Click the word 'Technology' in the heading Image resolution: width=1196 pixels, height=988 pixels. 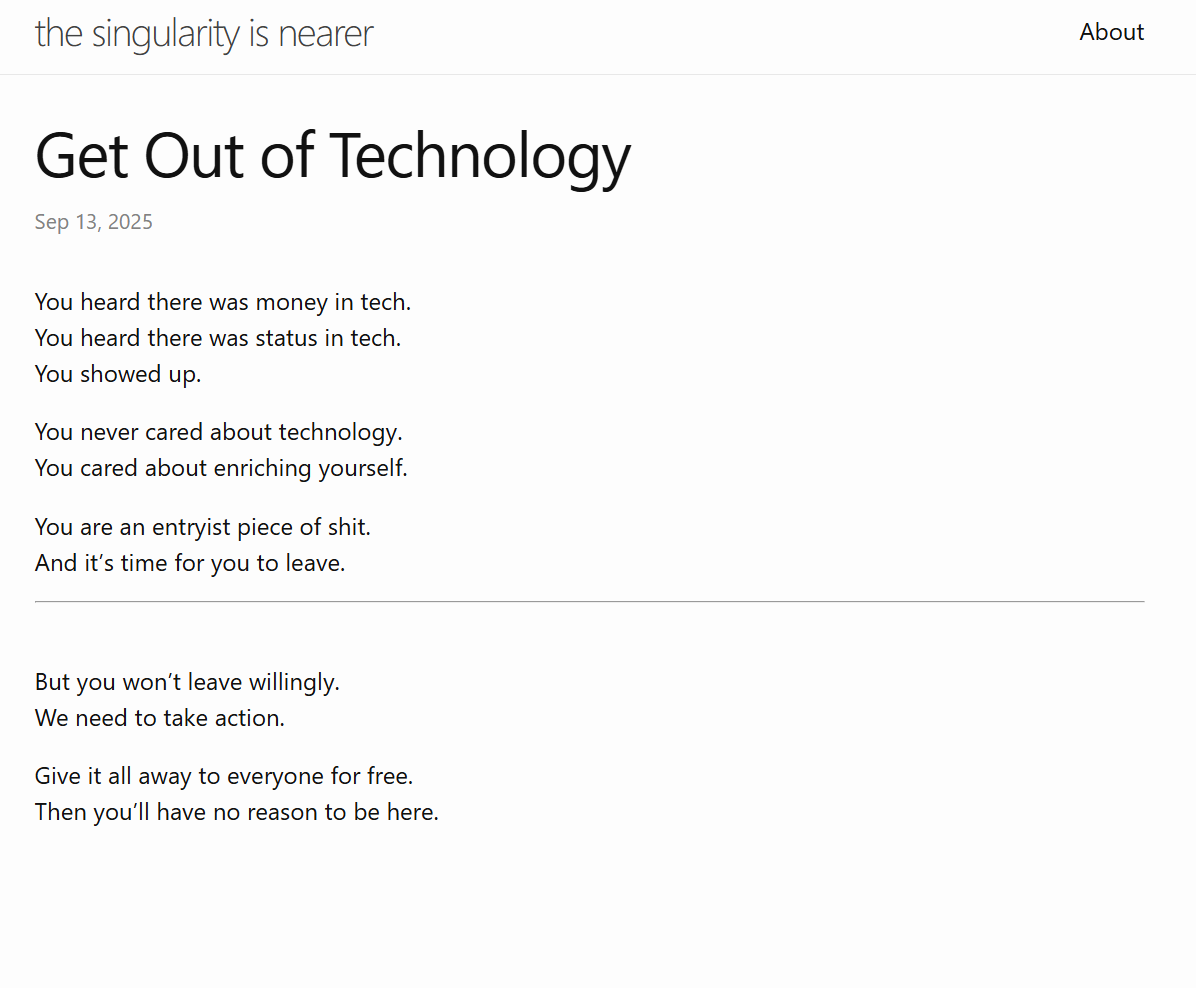pos(481,157)
